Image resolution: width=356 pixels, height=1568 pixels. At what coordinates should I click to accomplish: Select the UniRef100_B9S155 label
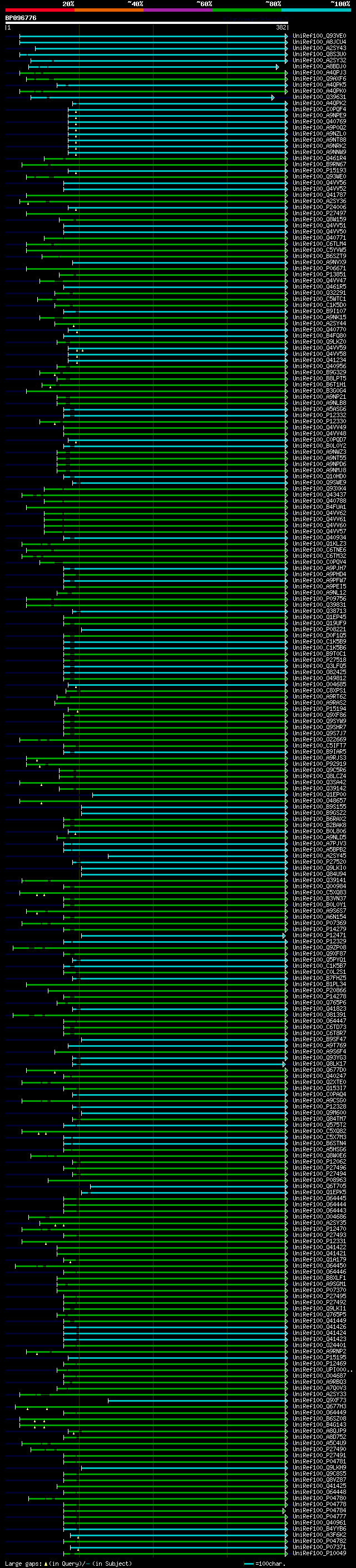tap(319, 807)
